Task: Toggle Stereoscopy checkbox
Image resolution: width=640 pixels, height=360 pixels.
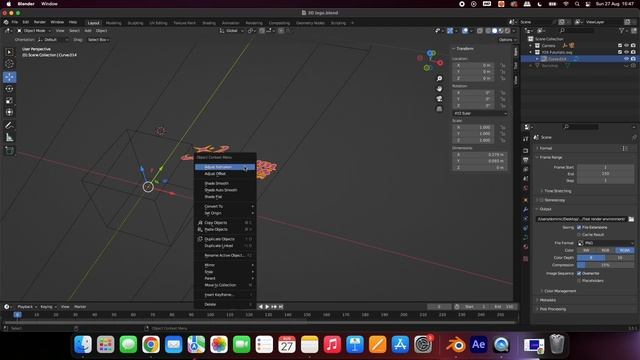Action: coord(542,200)
